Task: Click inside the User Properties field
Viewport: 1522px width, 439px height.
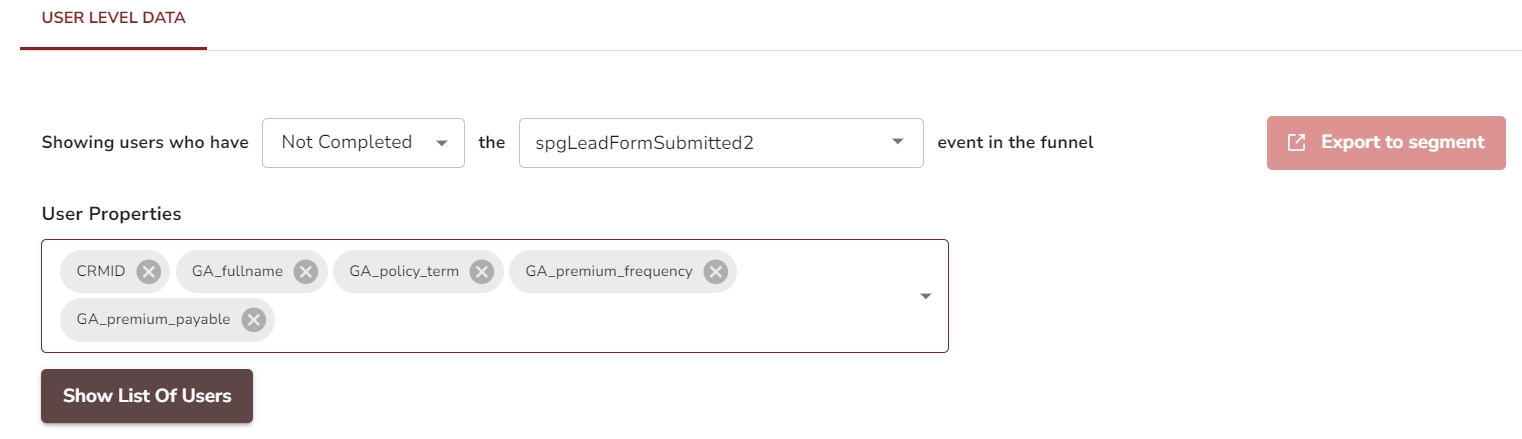Action: point(600,320)
